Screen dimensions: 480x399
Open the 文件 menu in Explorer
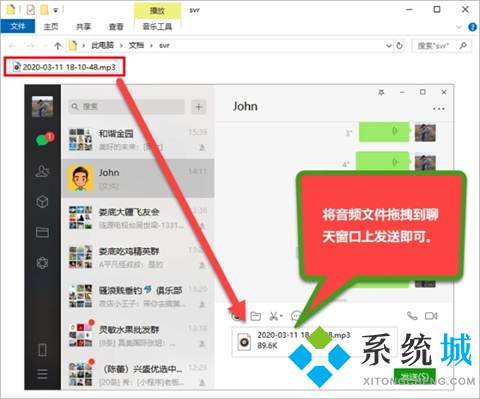point(18,26)
